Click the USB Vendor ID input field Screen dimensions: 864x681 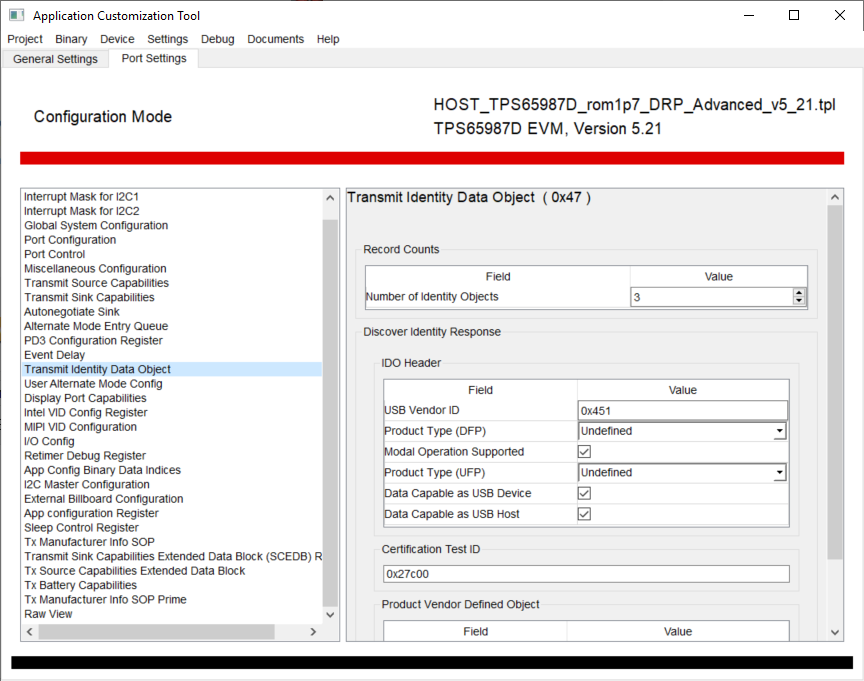(x=683, y=410)
